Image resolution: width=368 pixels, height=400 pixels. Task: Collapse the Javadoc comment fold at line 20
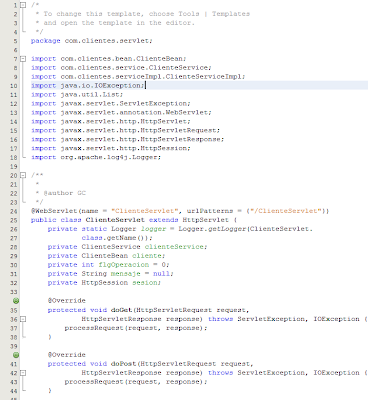pos(23,175)
